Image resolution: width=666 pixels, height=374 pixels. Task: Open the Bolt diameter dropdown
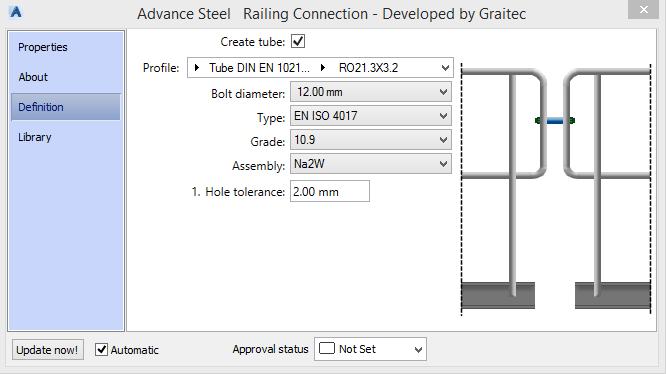[x=370, y=92]
